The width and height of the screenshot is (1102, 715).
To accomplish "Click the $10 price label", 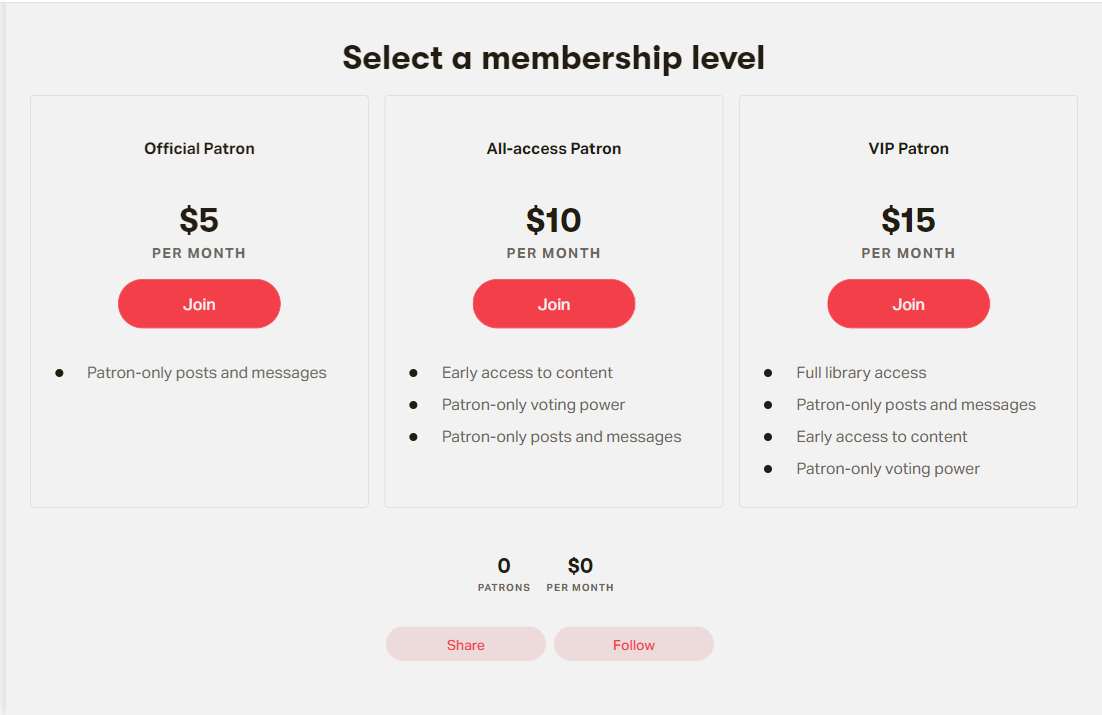I will [554, 220].
